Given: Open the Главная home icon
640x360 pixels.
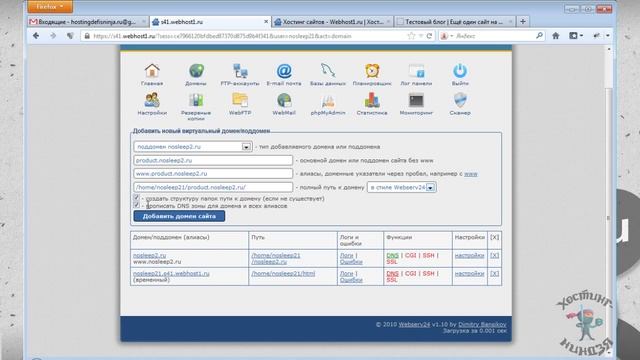Looking at the screenshot, I should pyautogui.click(x=152, y=71).
